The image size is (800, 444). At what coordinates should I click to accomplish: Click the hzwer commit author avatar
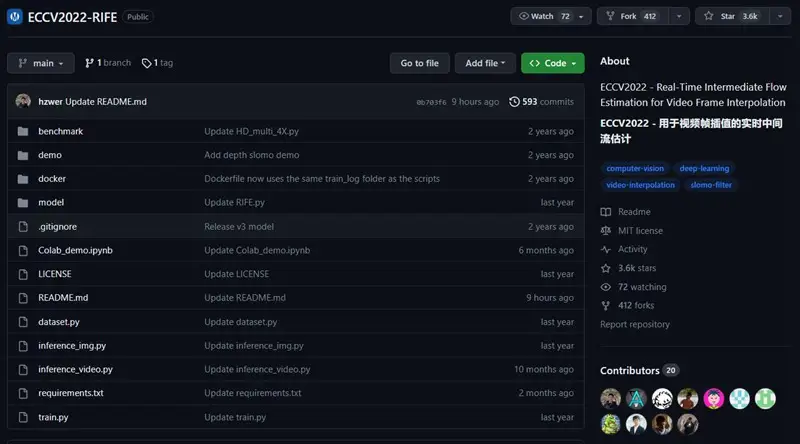[23, 102]
